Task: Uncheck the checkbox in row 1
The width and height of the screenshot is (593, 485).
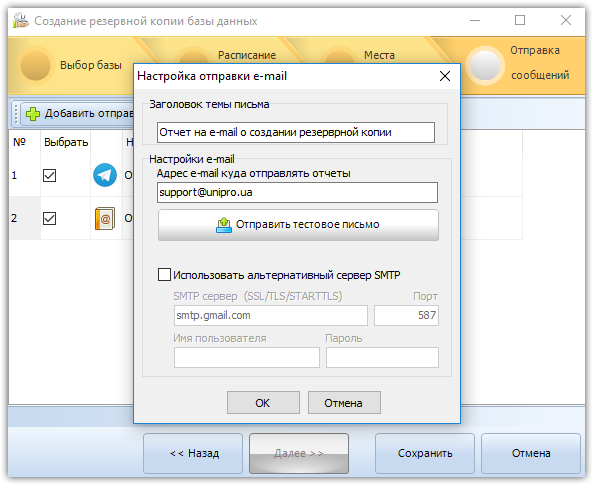Action: [x=50, y=175]
